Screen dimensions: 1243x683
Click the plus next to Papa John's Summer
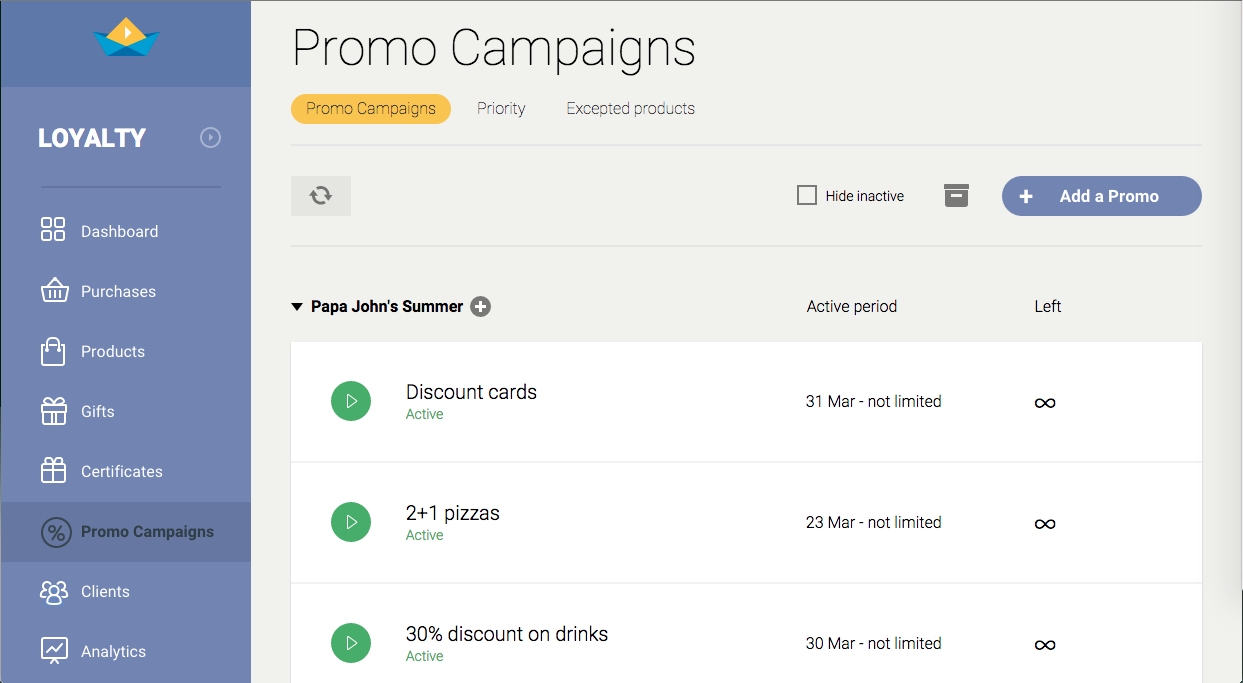point(481,306)
